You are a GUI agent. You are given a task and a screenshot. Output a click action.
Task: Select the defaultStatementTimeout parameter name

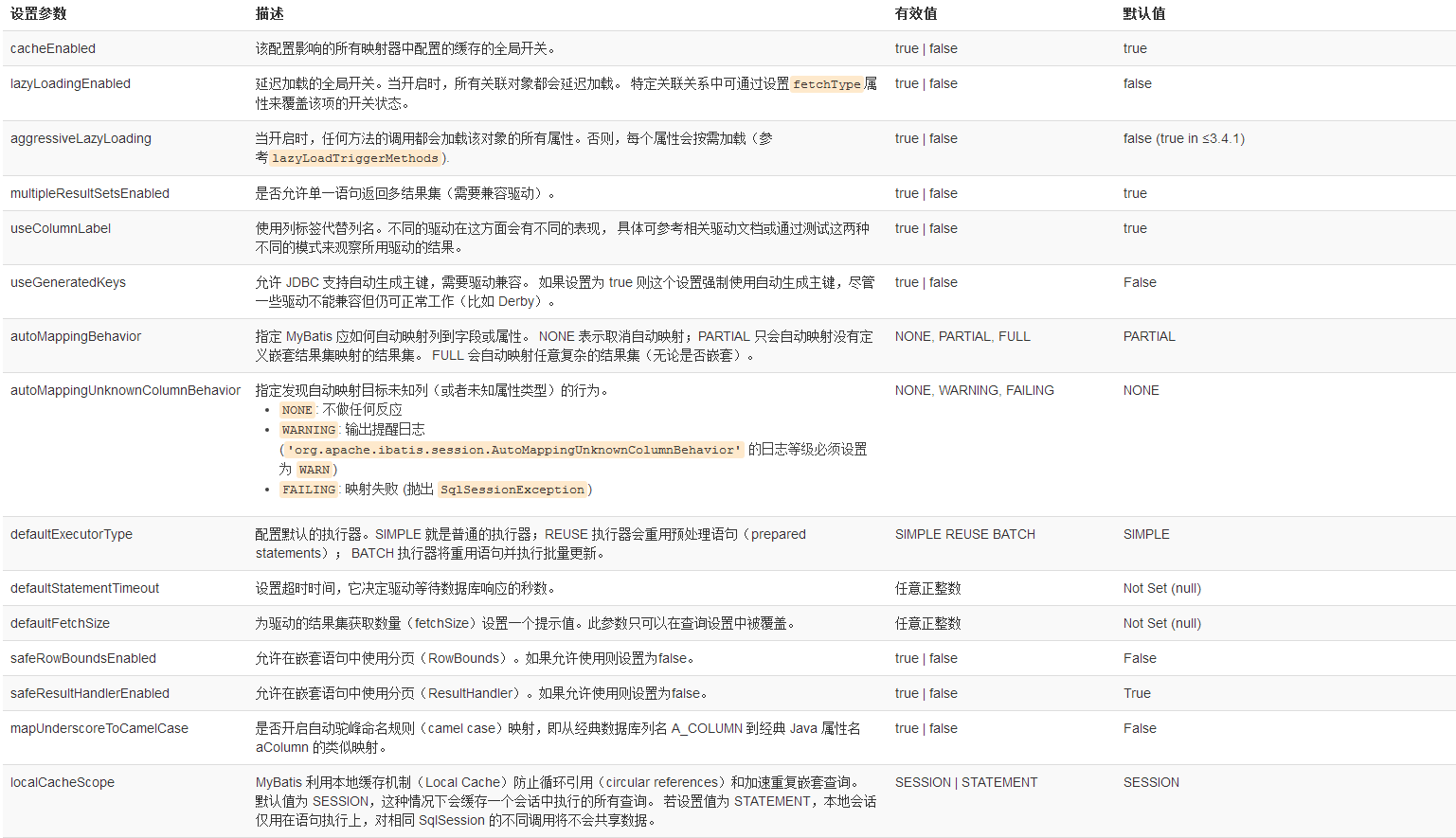[x=84, y=588]
